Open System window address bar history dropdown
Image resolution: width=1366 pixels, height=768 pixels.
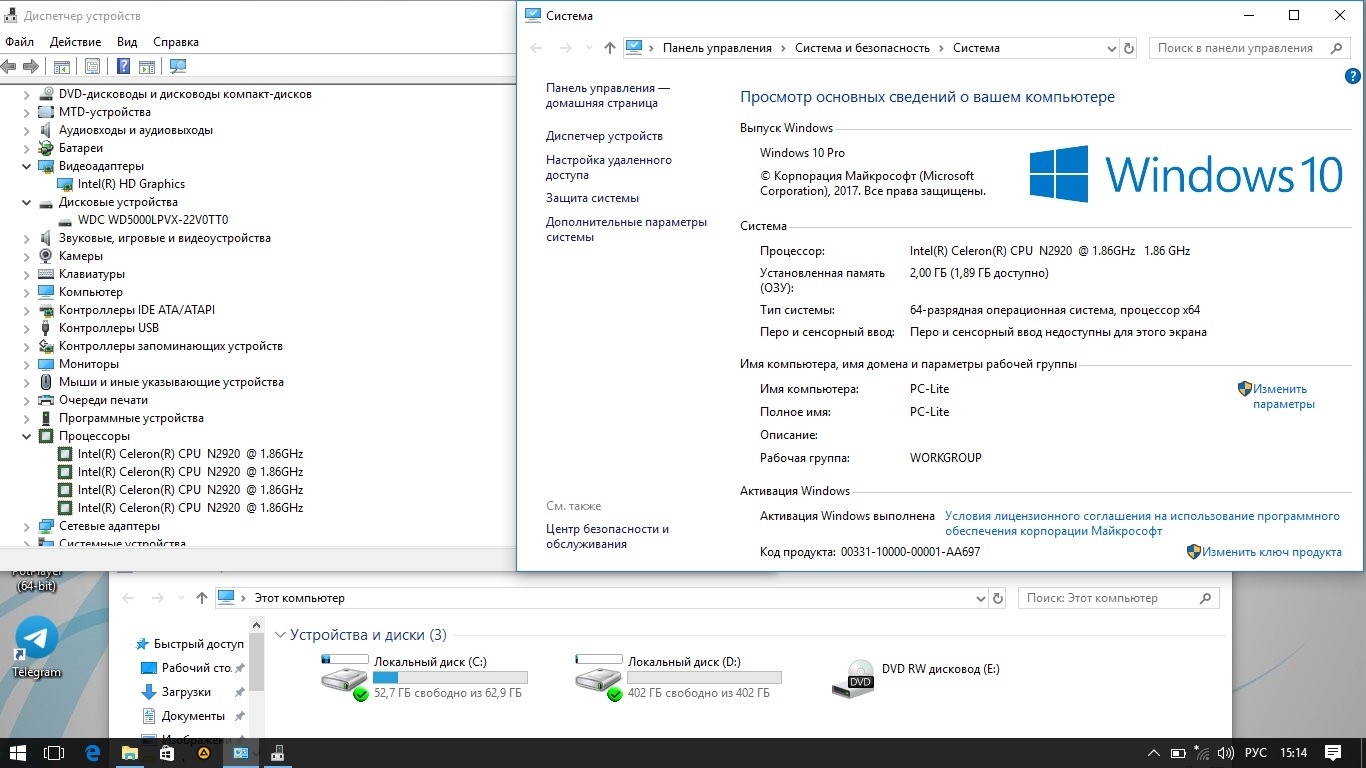coord(1111,48)
